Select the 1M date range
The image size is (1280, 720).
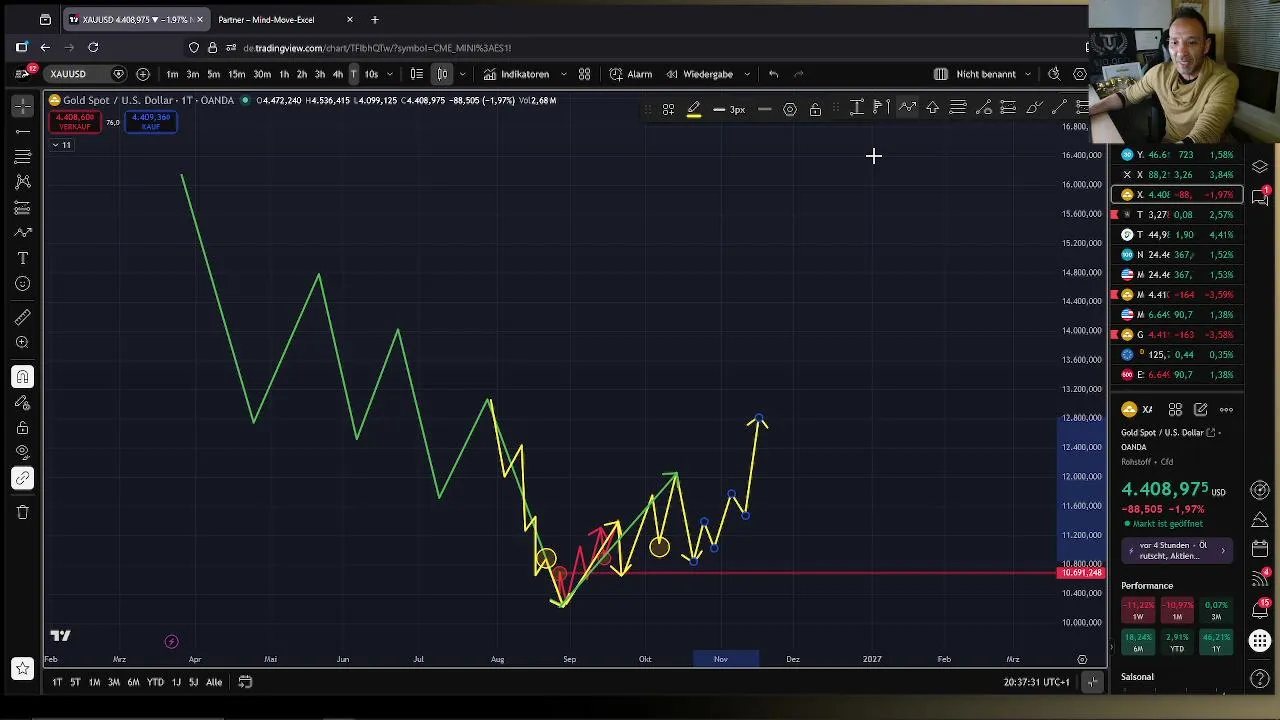[x=94, y=682]
